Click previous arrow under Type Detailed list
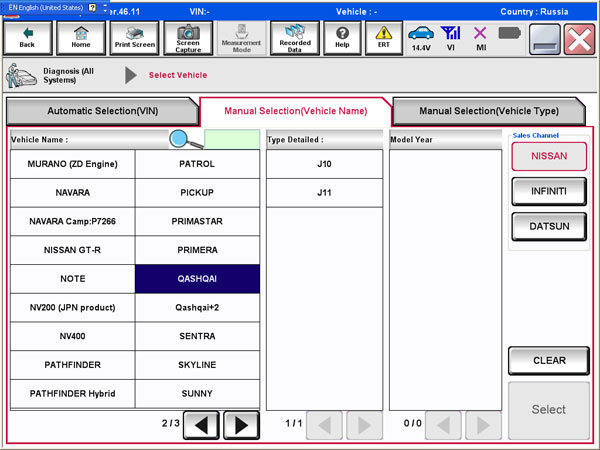This screenshot has width=600, height=450. pyautogui.click(x=324, y=425)
